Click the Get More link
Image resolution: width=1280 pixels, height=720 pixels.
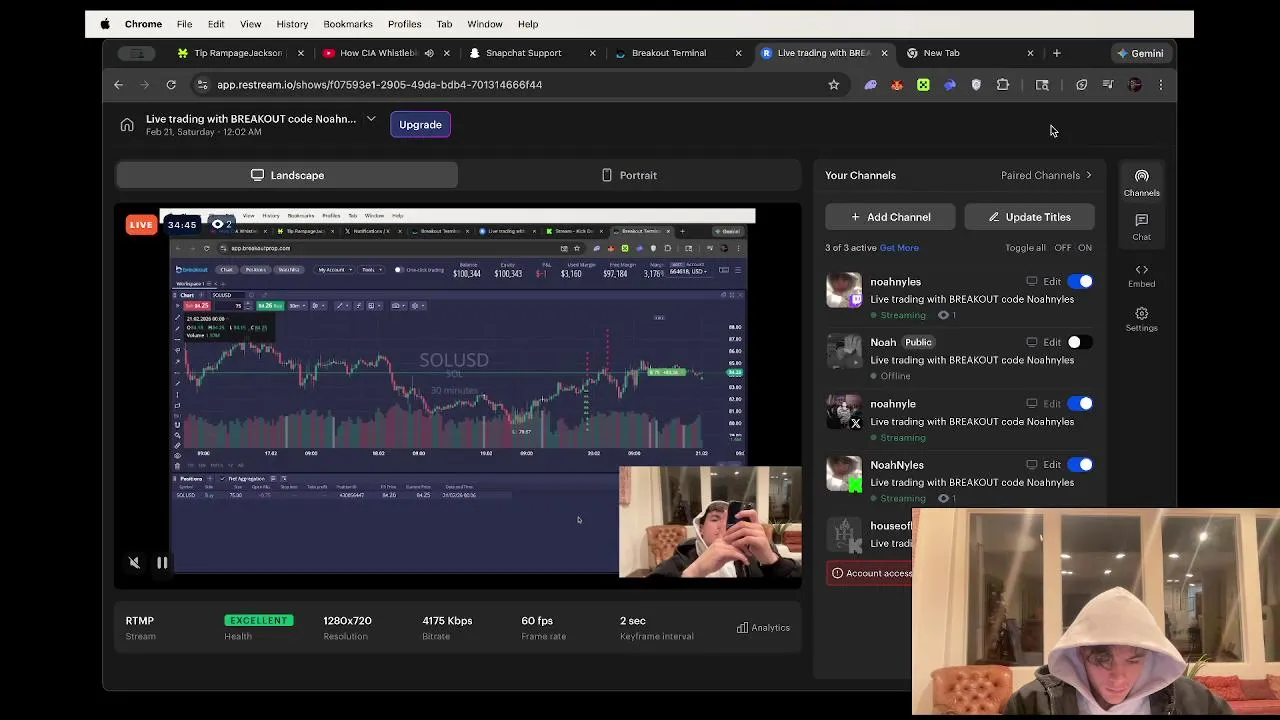899,248
